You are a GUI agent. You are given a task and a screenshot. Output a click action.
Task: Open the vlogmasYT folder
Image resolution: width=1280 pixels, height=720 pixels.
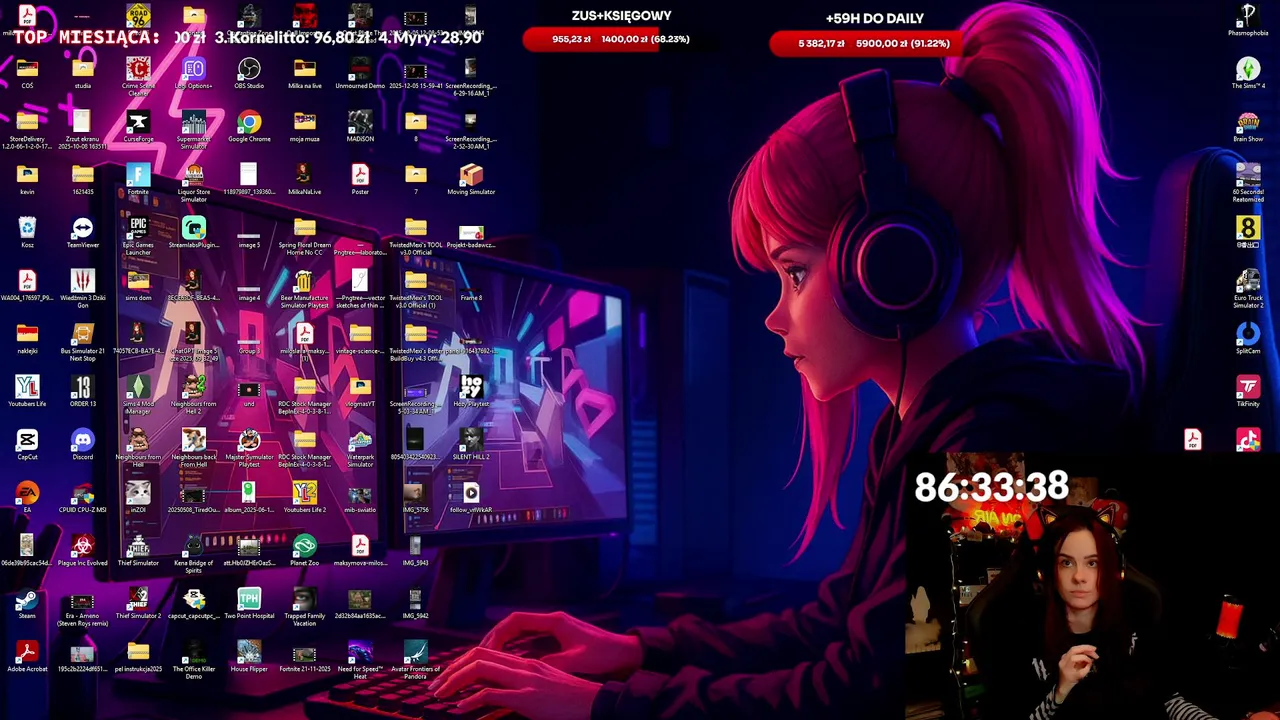[360, 390]
